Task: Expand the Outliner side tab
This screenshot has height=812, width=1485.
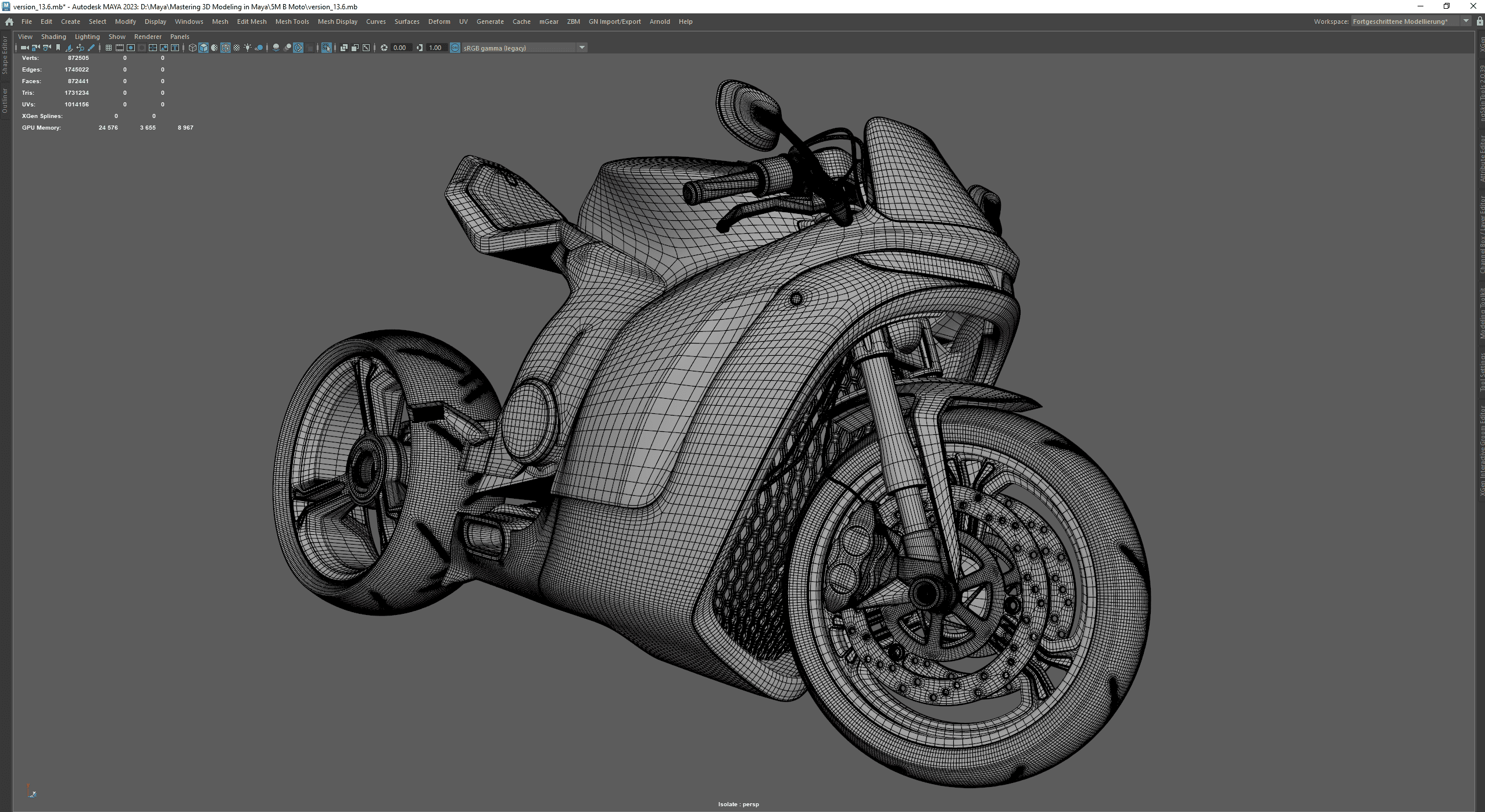Action: 5,101
